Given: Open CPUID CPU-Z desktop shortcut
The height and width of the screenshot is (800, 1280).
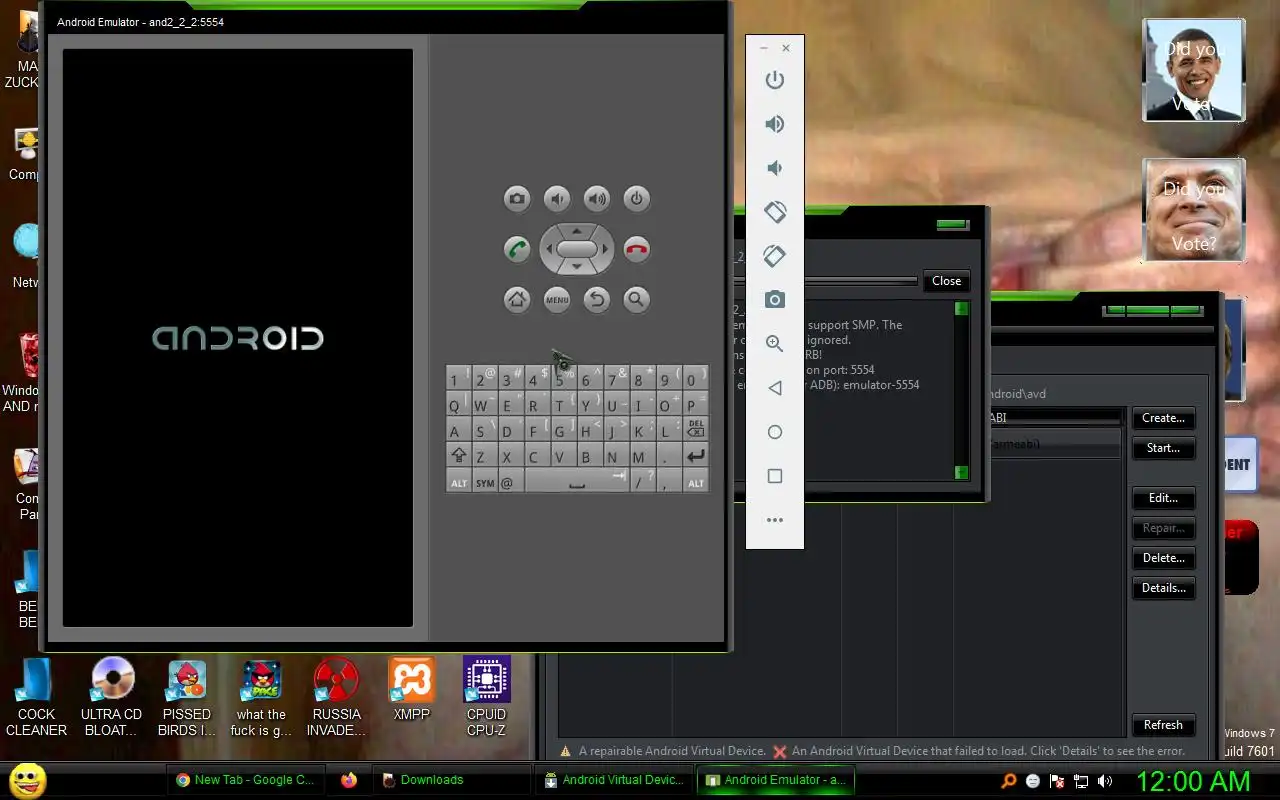Looking at the screenshot, I should [x=487, y=697].
